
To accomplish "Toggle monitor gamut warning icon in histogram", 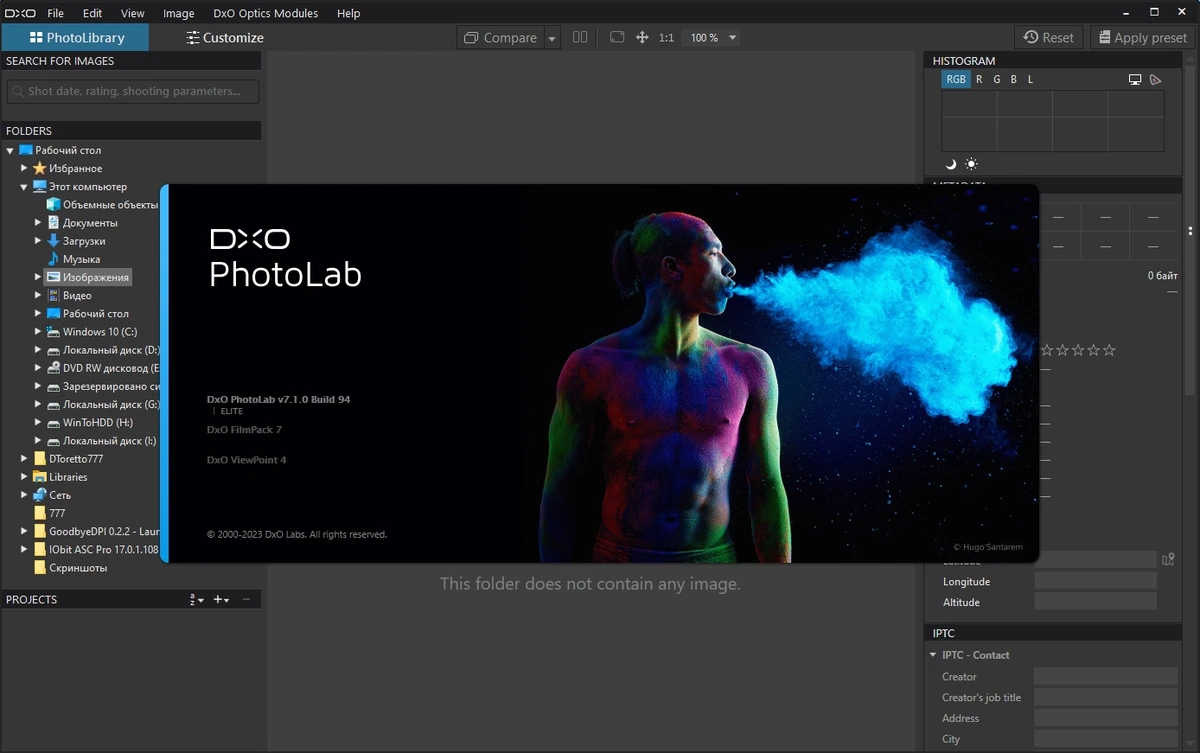I will 1135,79.
